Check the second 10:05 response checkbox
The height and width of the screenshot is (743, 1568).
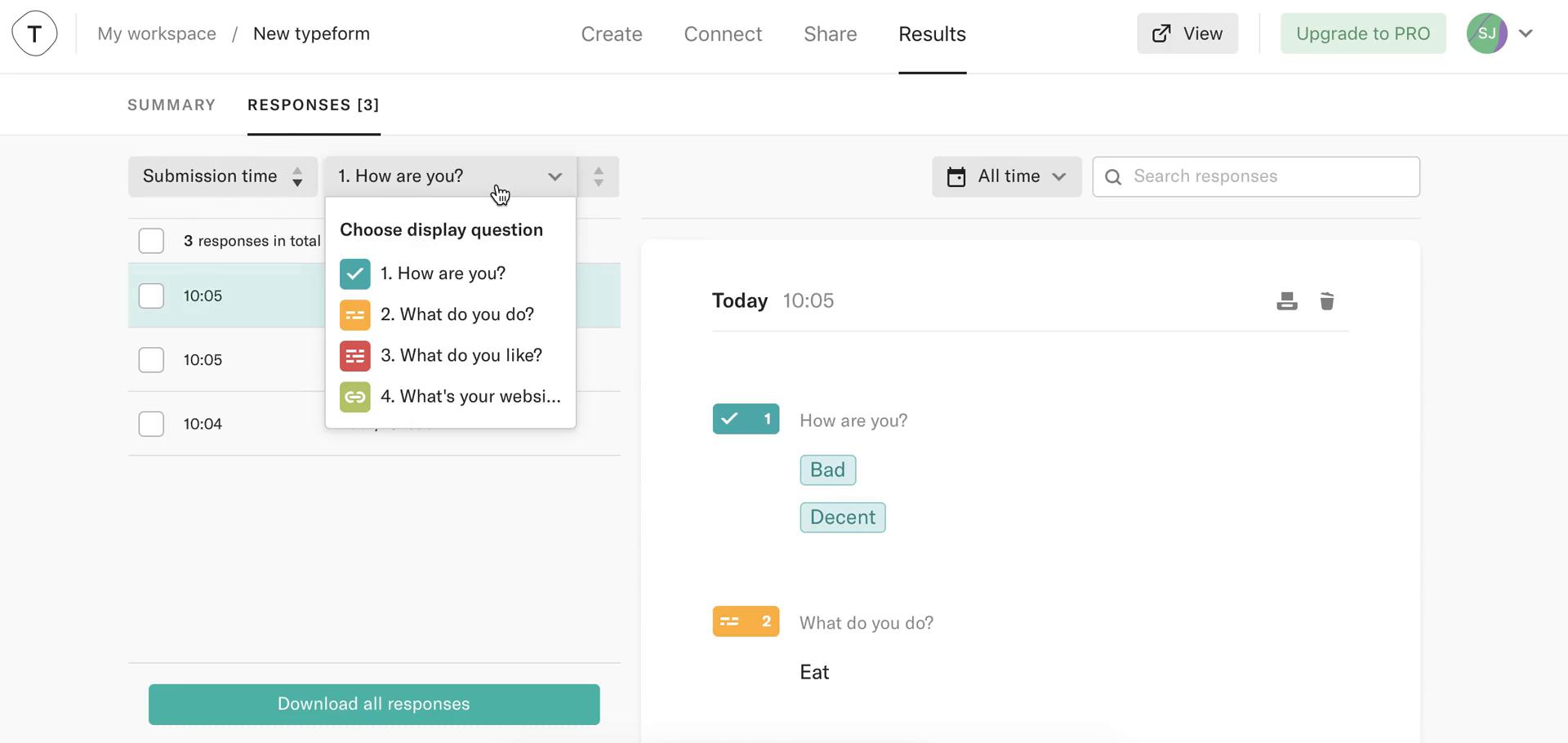click(151, 359)
